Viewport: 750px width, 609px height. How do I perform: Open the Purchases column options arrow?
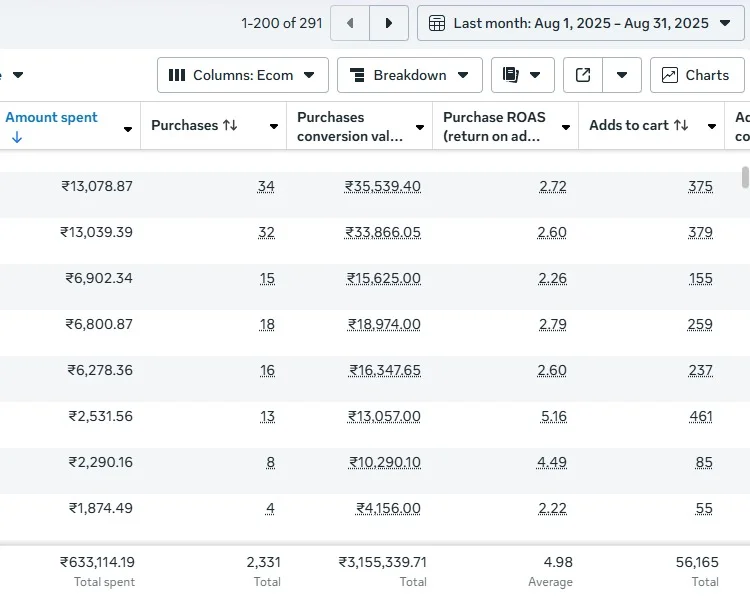pyautogui.click(x=274, y=127)
